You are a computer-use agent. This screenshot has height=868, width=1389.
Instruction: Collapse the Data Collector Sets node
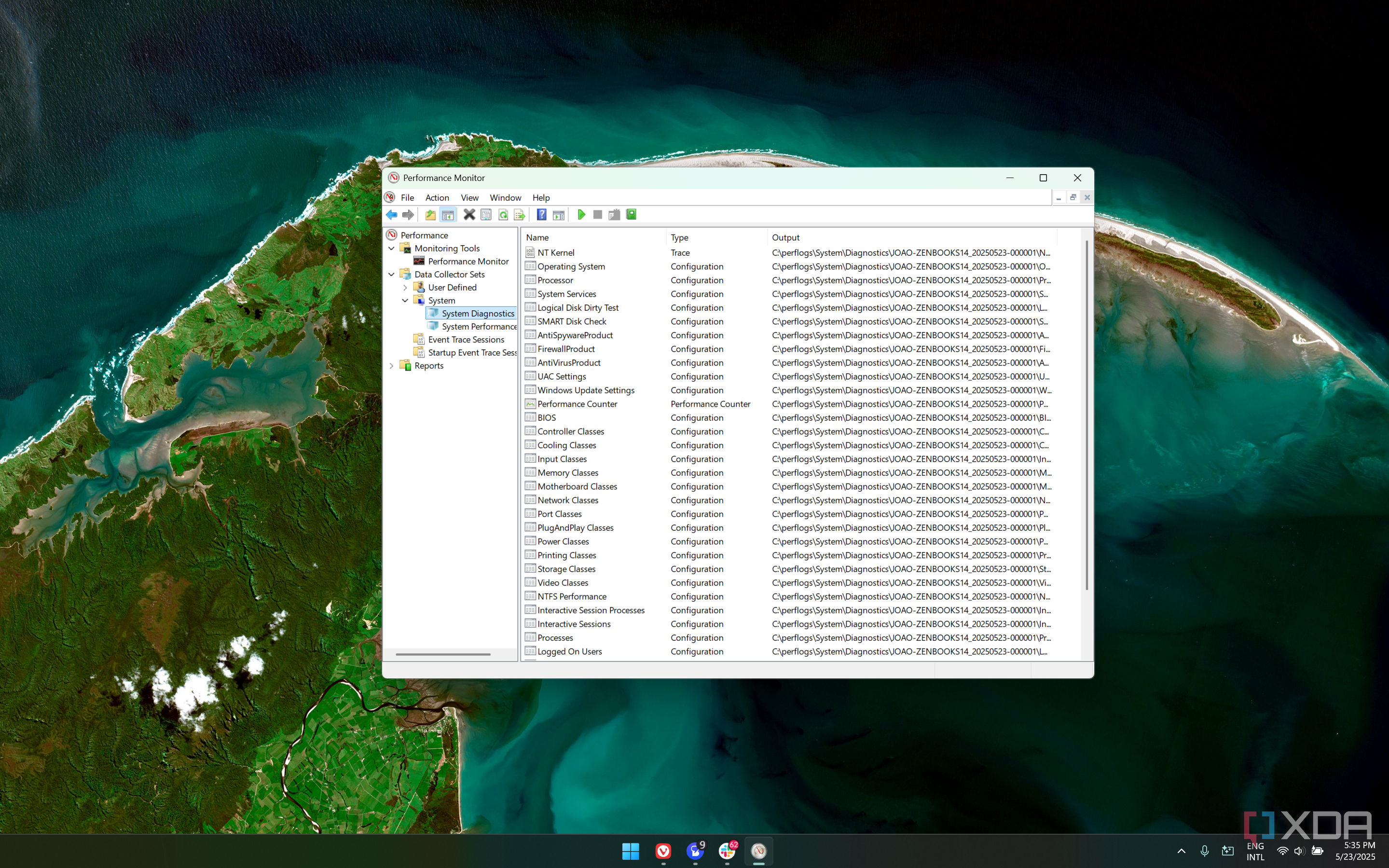(x=391, y=275)
